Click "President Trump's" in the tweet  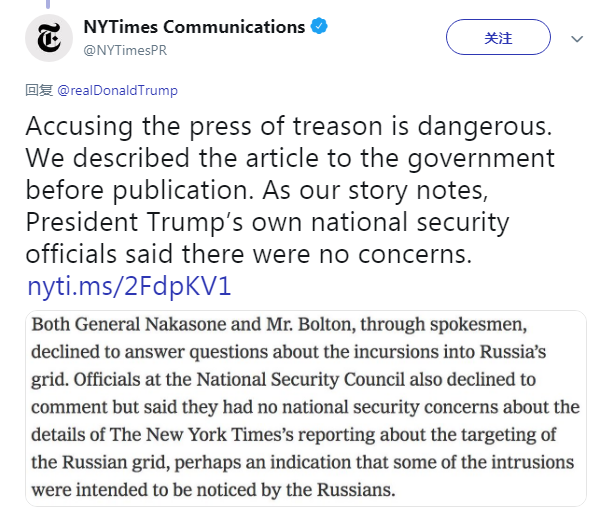(x=125, y=221)
